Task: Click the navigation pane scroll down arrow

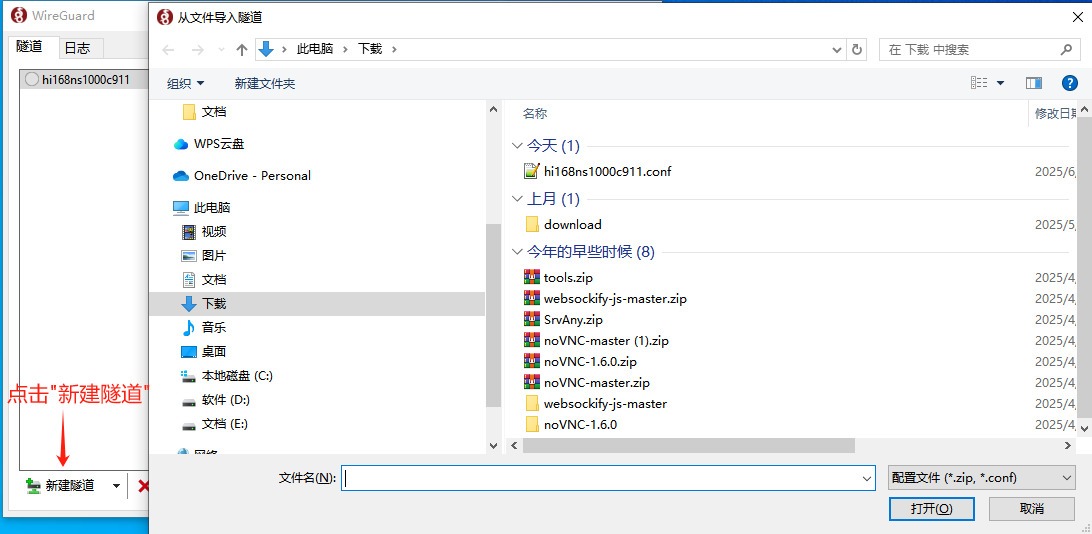Action: point(493,446)
